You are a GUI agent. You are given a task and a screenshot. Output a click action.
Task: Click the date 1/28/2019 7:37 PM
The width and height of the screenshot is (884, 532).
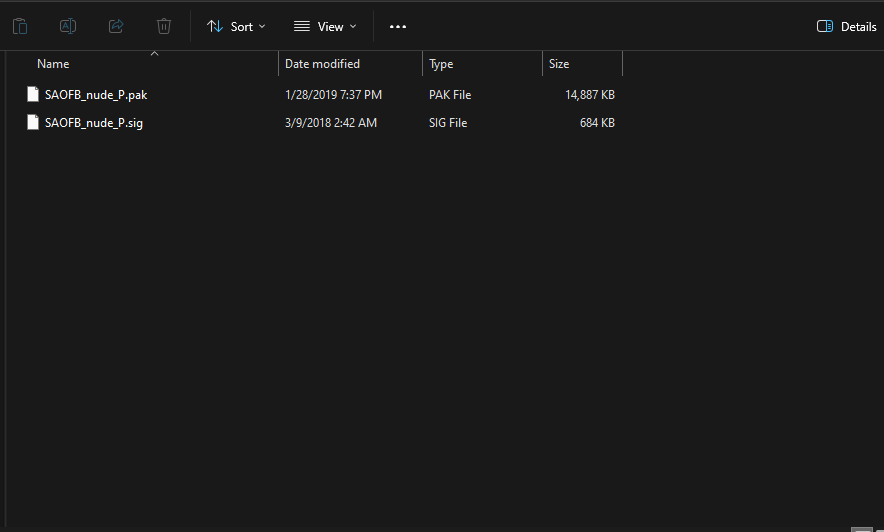point(333,95)
